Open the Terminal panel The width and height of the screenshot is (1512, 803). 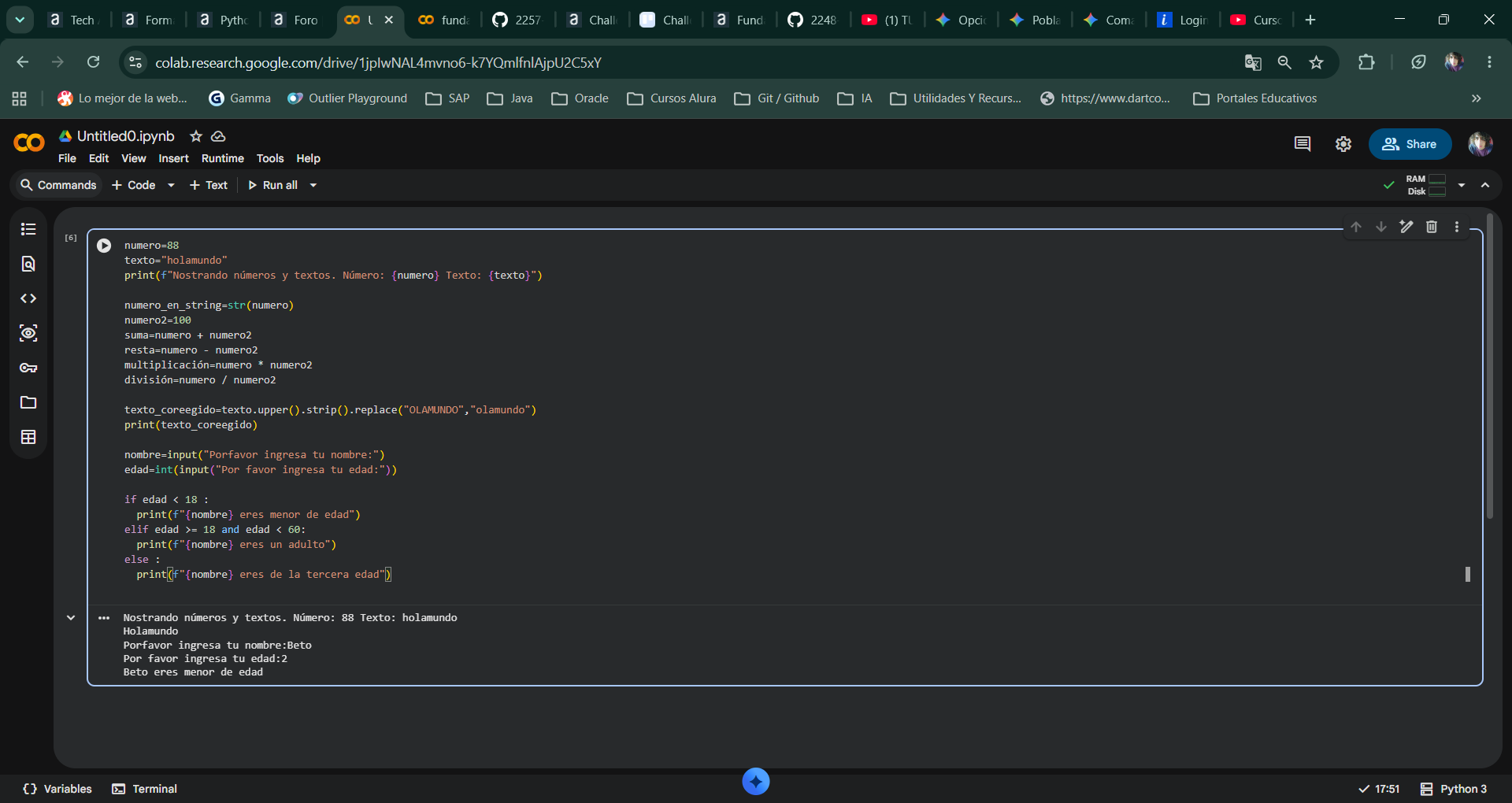(145, 789)
